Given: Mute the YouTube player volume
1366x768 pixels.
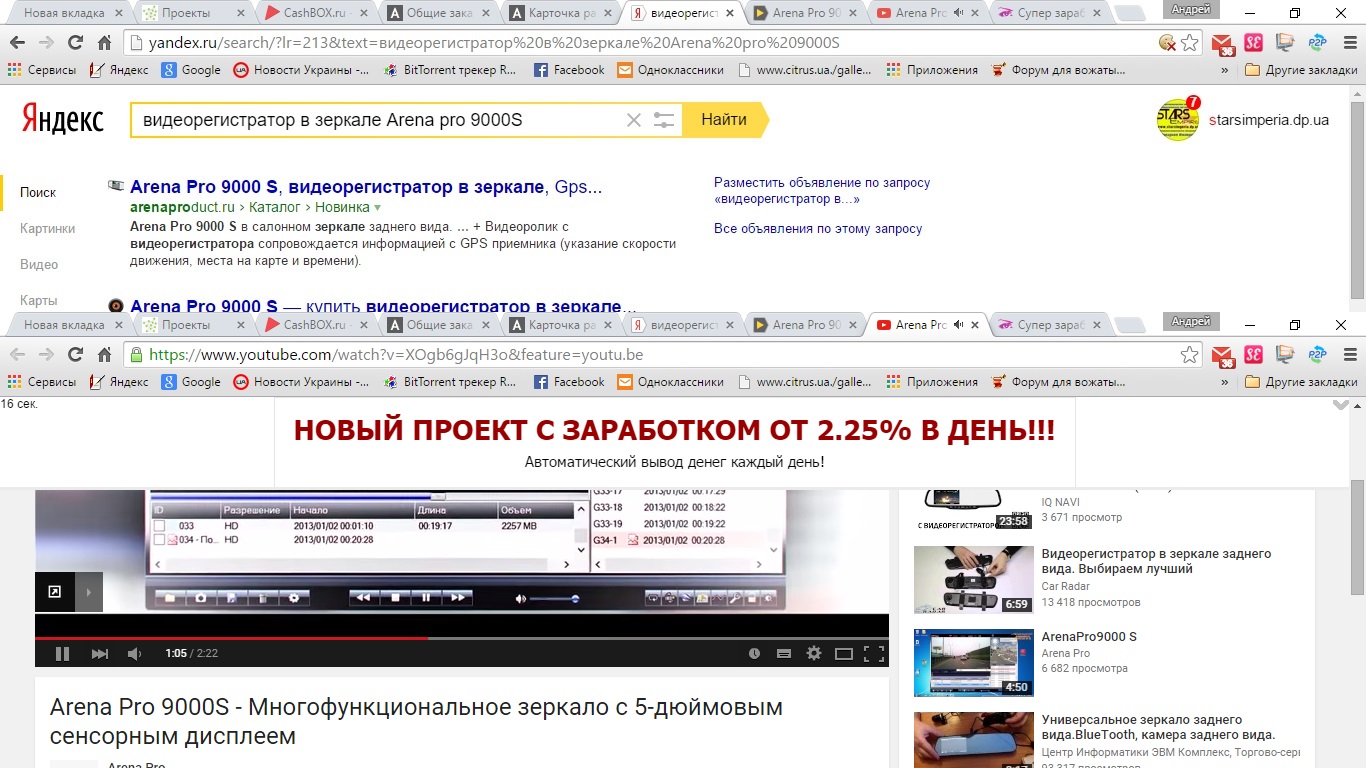Looking at the screenshot, I should click(x=134, y=654).
